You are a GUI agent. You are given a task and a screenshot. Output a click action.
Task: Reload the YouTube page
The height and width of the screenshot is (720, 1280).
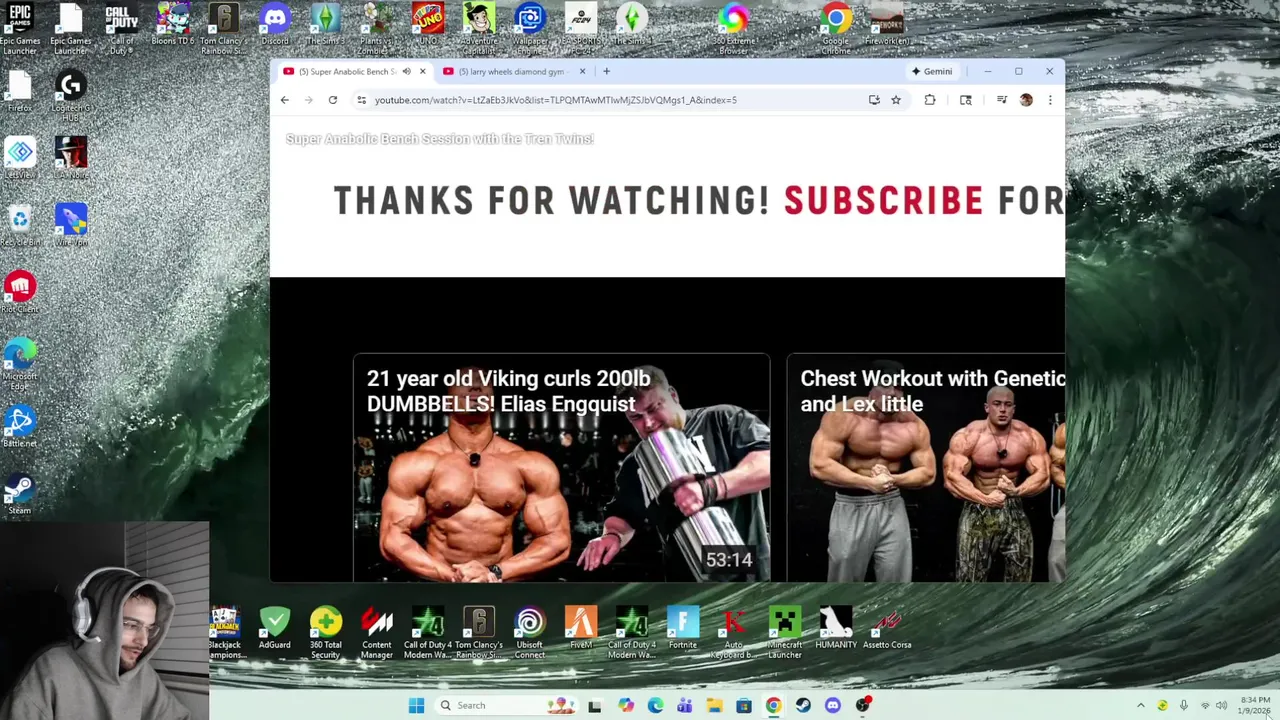coord(333,100)
